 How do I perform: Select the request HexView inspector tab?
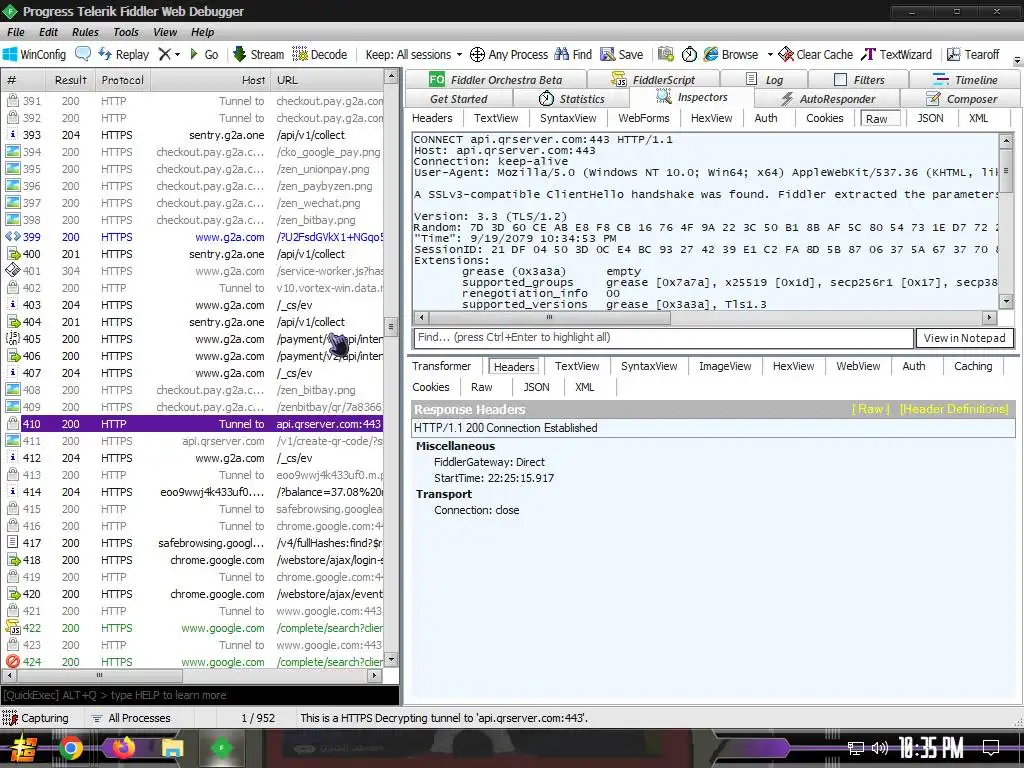click(711, 118)
